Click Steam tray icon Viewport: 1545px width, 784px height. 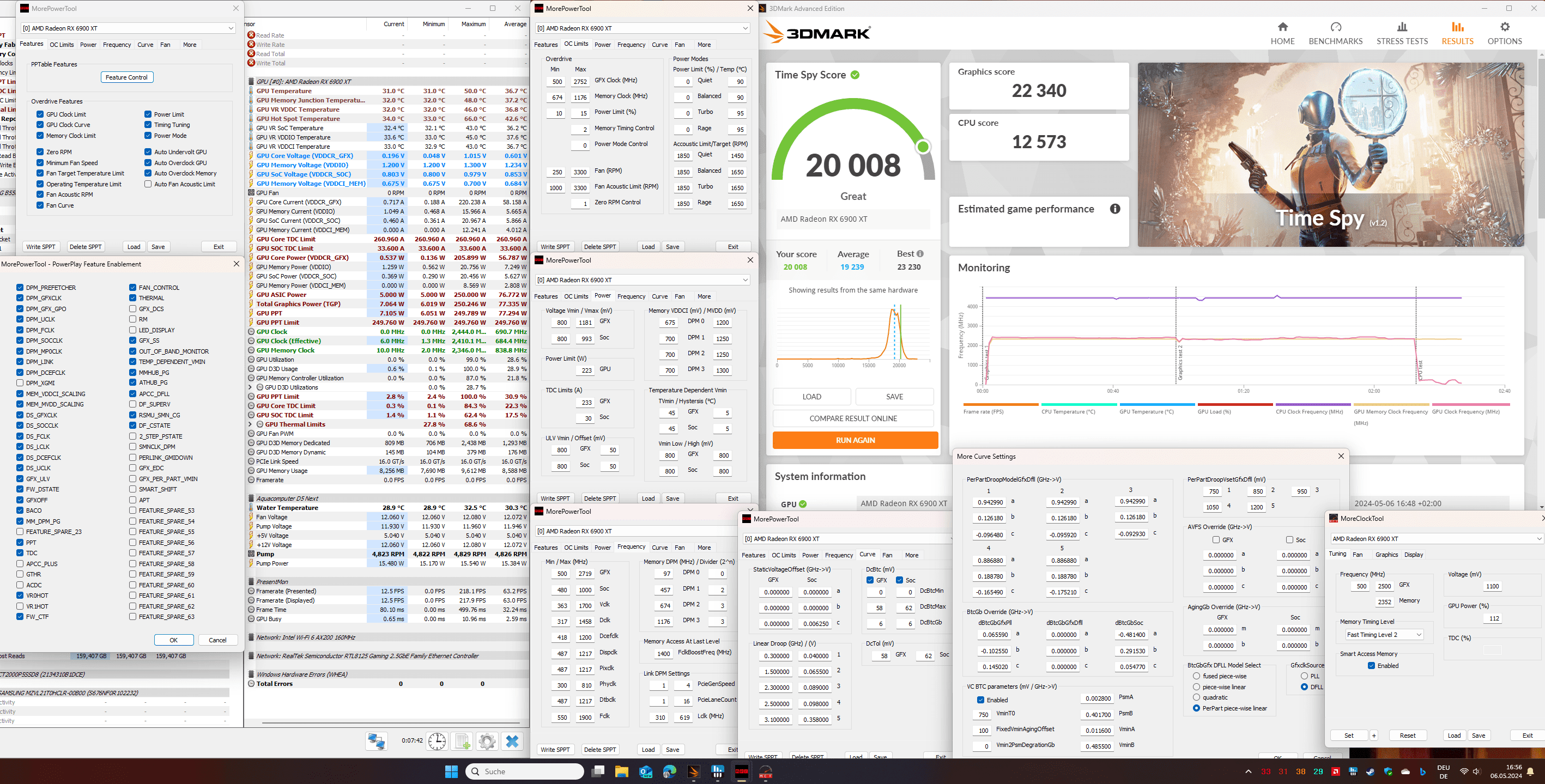(x=1371, y=771)
